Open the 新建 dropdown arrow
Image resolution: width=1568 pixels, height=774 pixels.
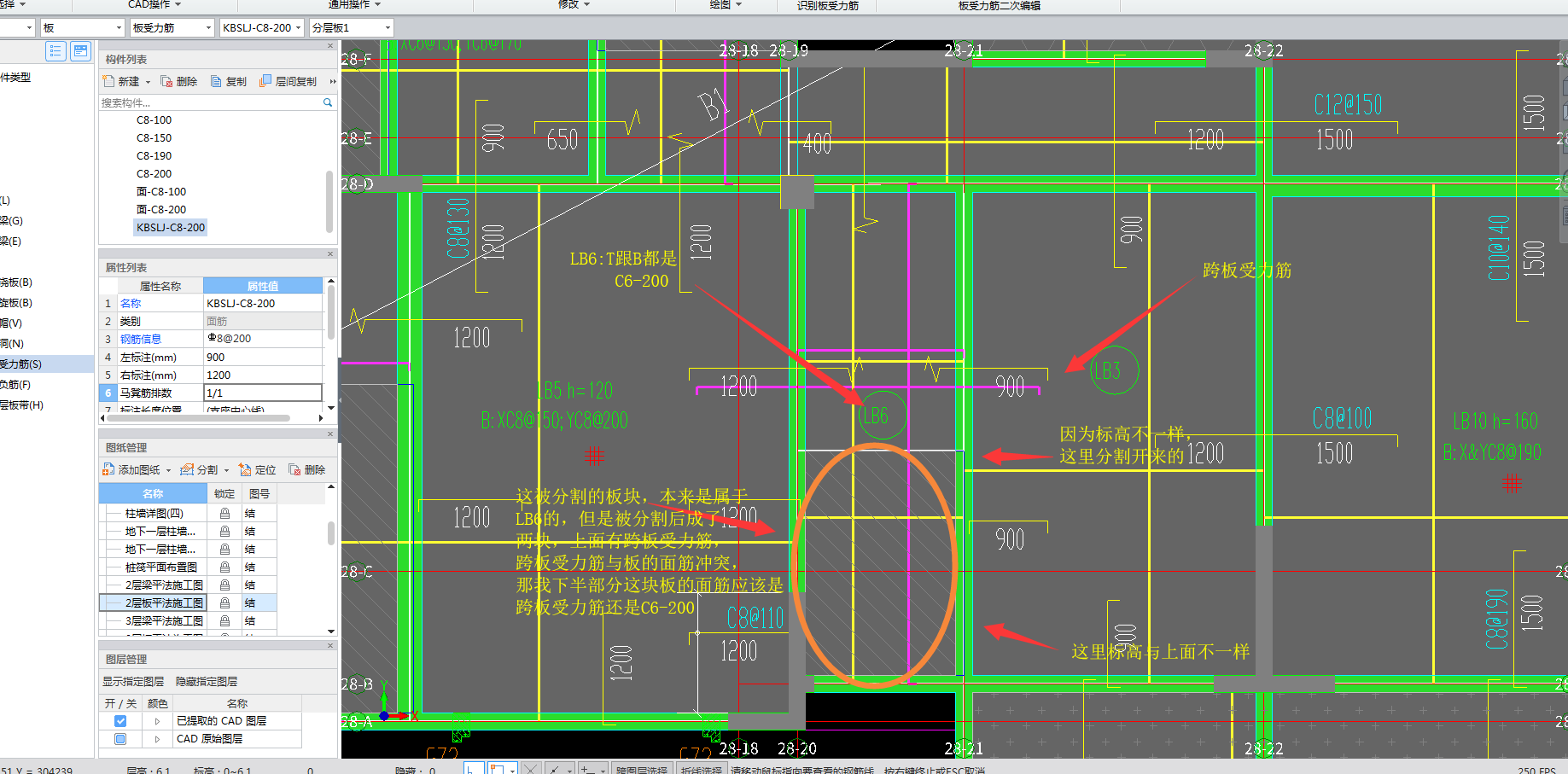coord(148,82)
